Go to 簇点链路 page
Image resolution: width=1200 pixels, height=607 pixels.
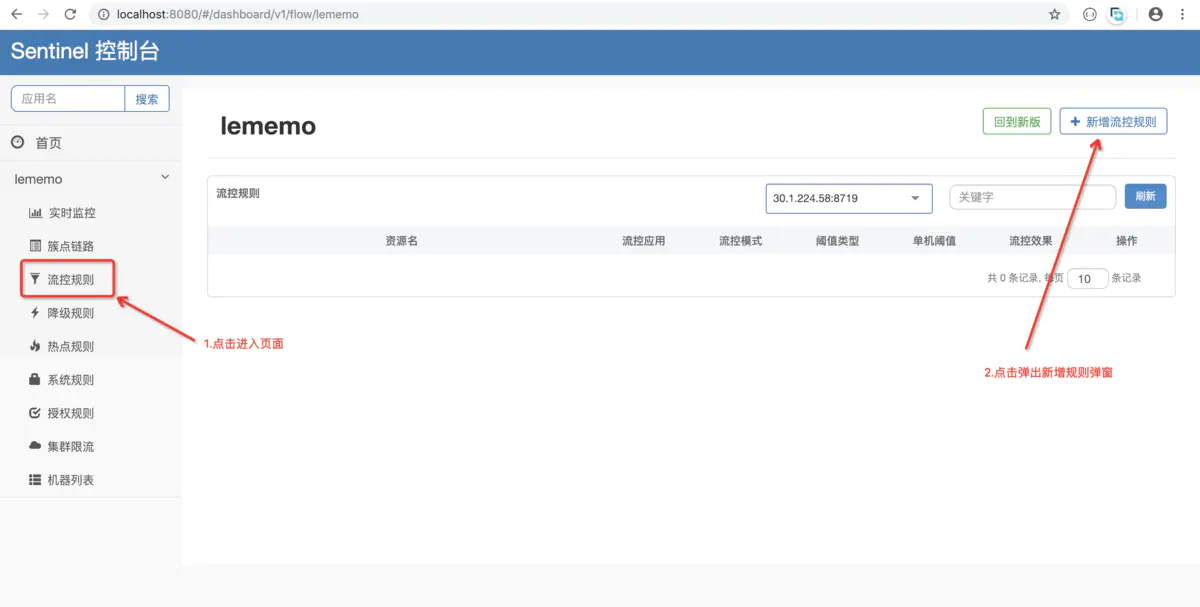tap(72, 246)
